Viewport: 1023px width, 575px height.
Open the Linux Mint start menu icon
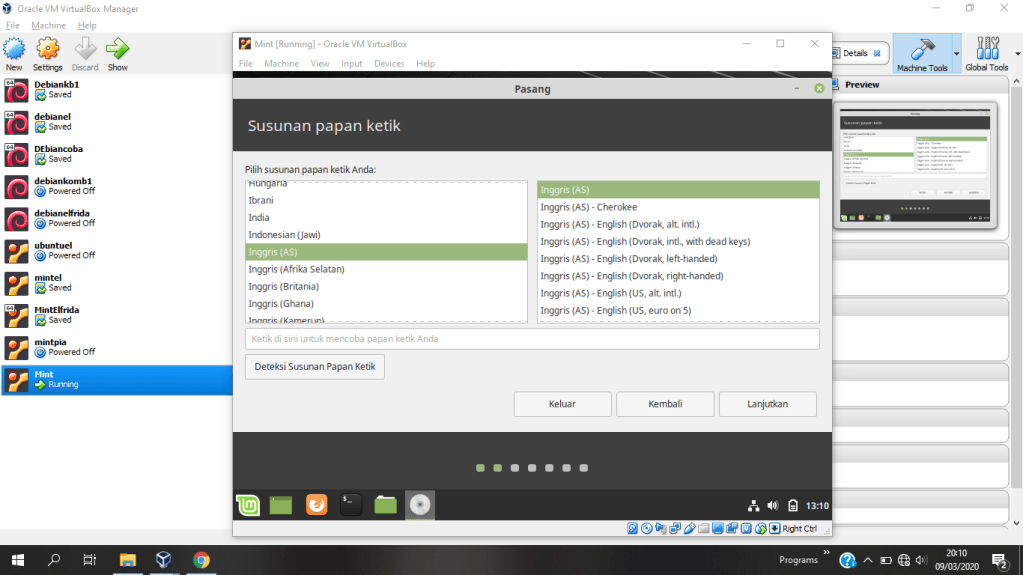click(248, 505)
